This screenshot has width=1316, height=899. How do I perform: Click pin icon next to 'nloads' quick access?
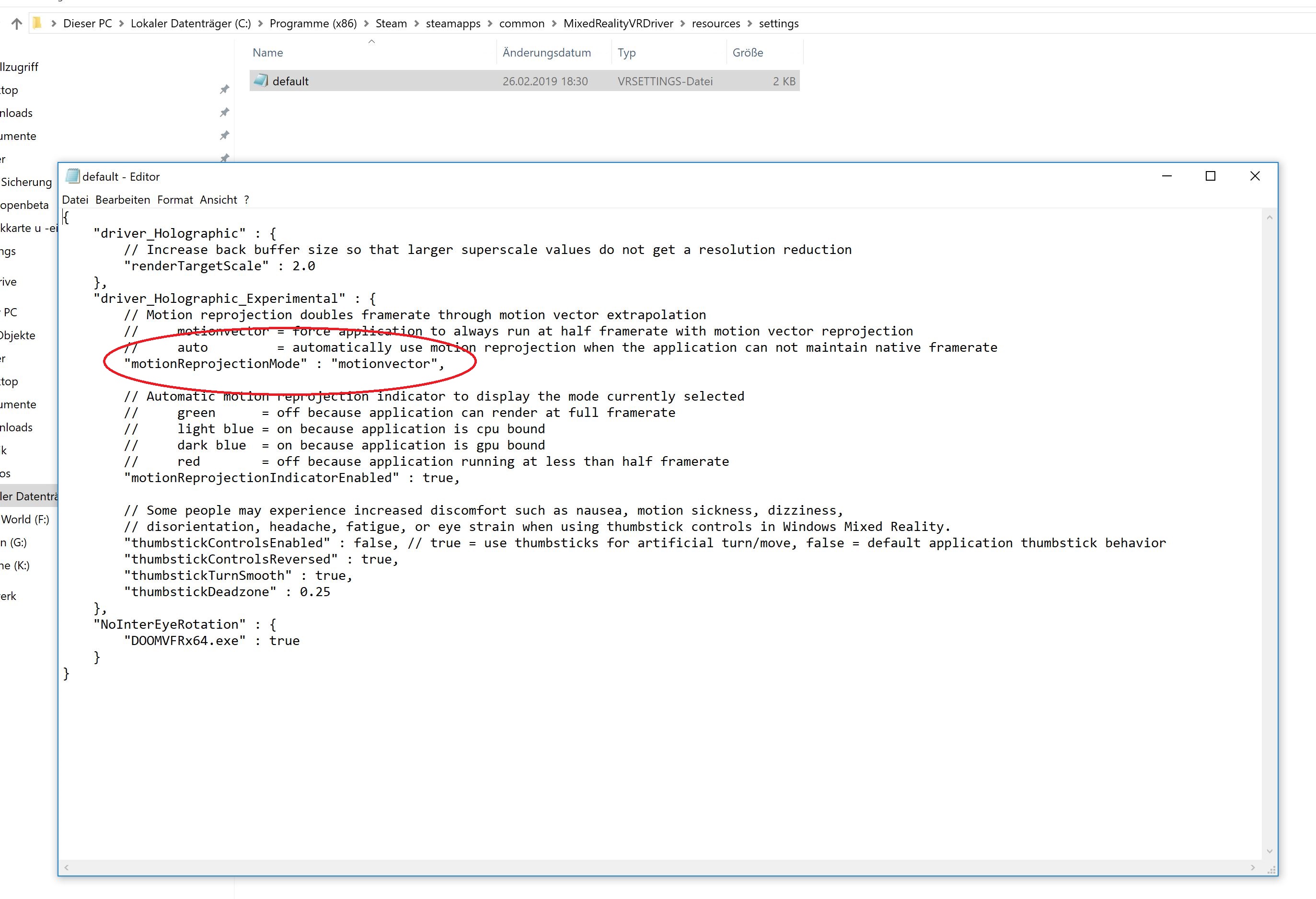click(224, 112)
